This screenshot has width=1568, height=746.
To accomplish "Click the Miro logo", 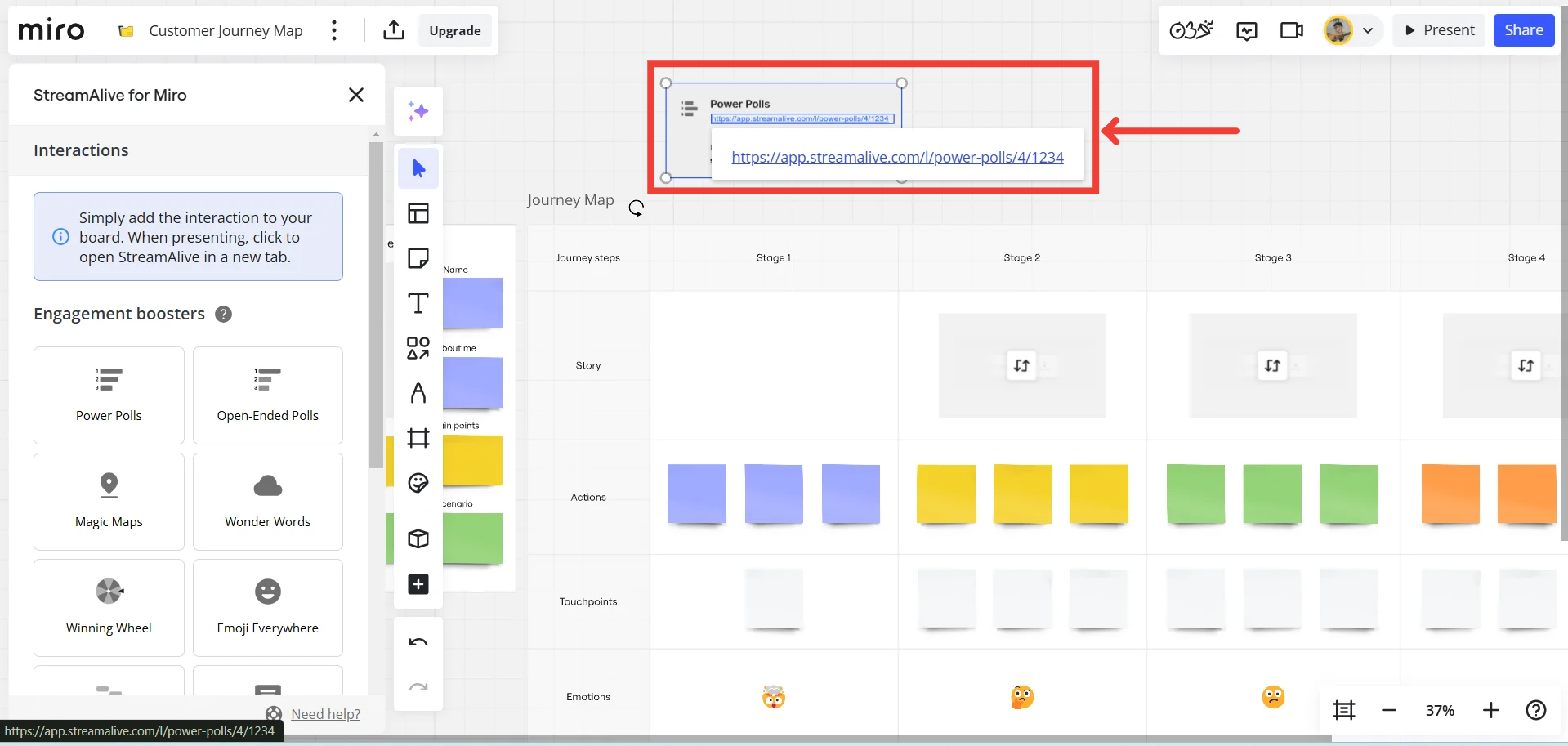I will coord(51,30).
